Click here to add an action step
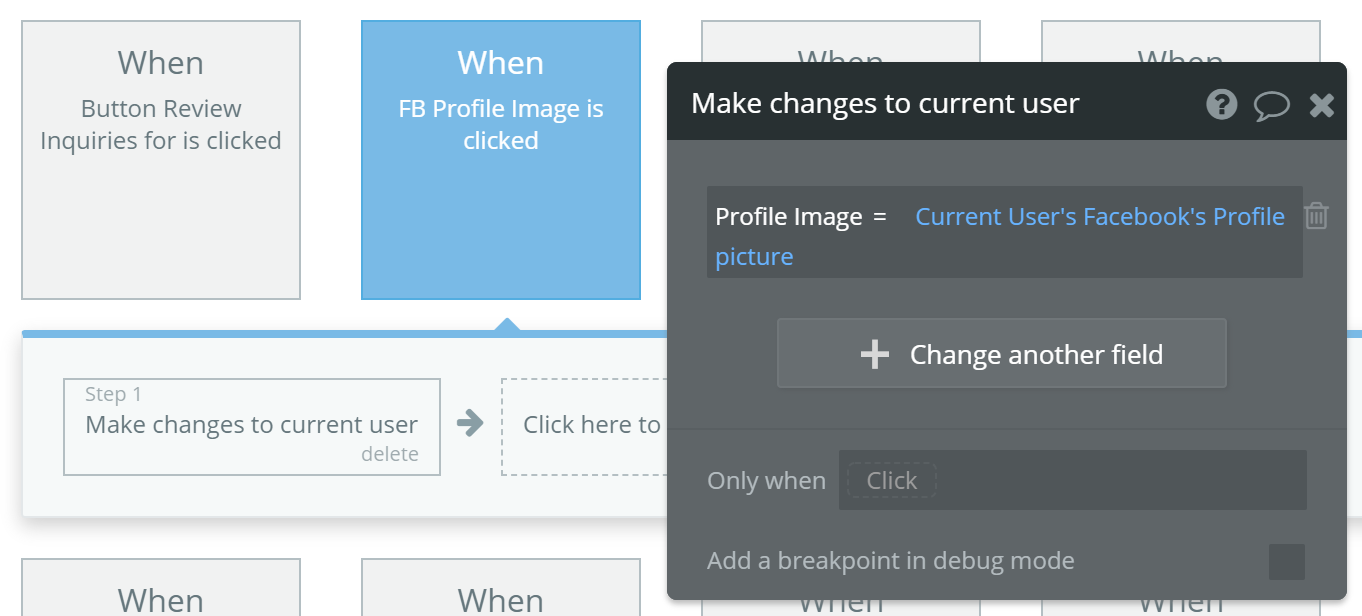The width and height of the screenshot is (1362, 616). pos(584,426)
